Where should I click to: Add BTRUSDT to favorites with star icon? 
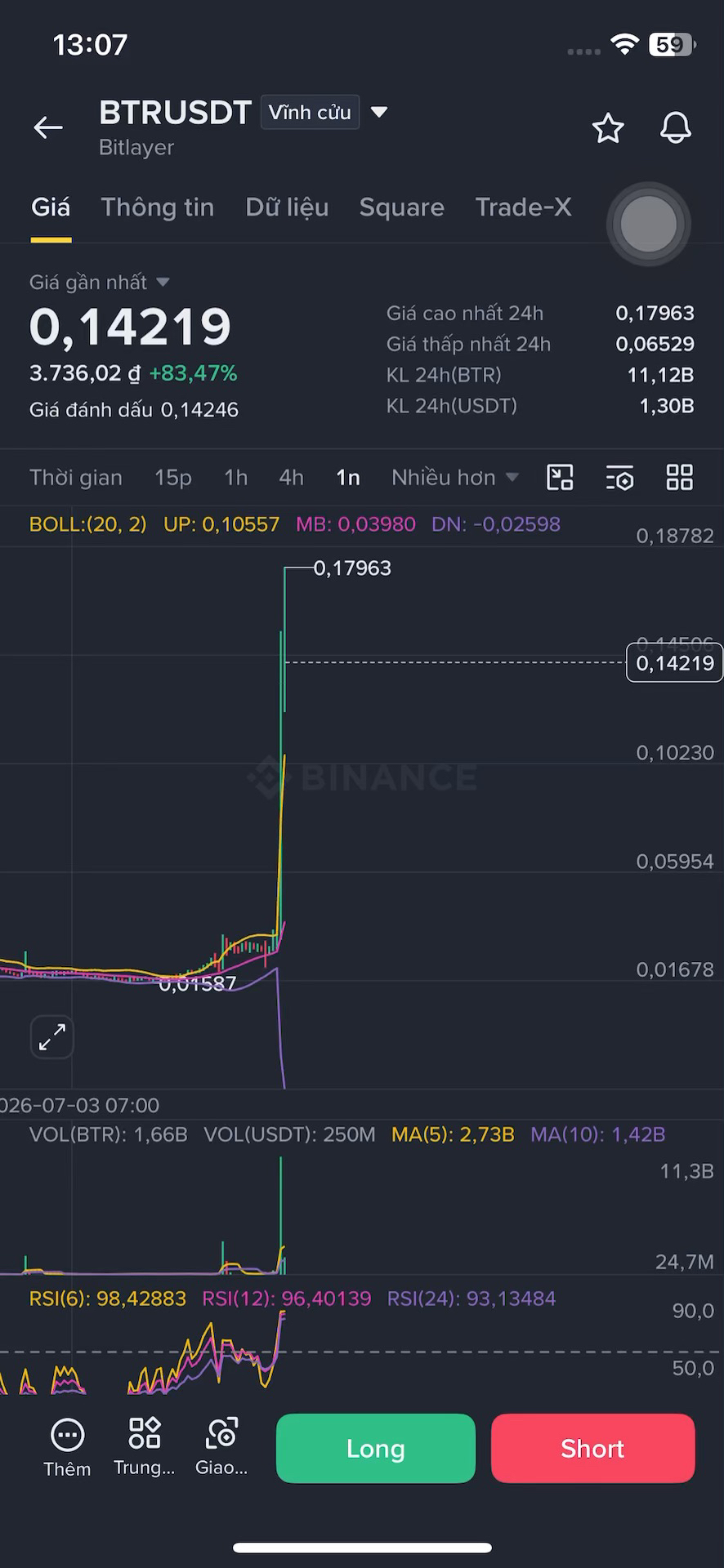608,128
